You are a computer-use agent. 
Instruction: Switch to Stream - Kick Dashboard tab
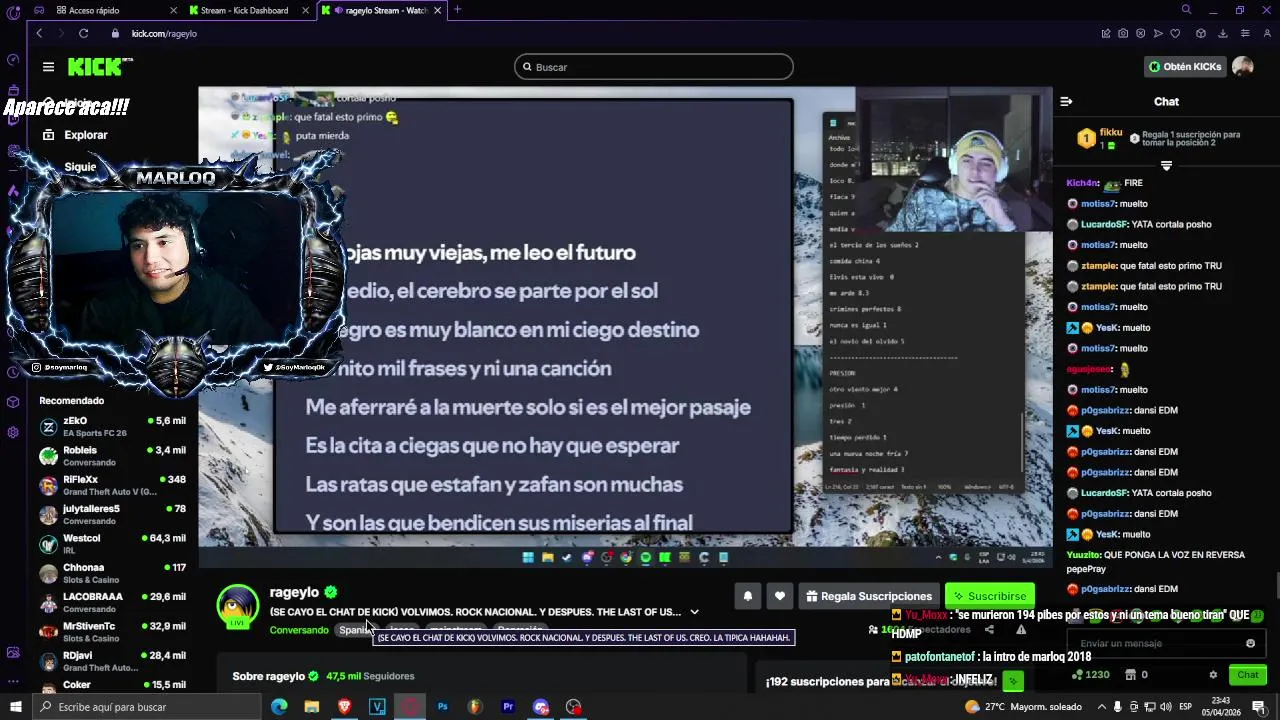pos(250,10)
